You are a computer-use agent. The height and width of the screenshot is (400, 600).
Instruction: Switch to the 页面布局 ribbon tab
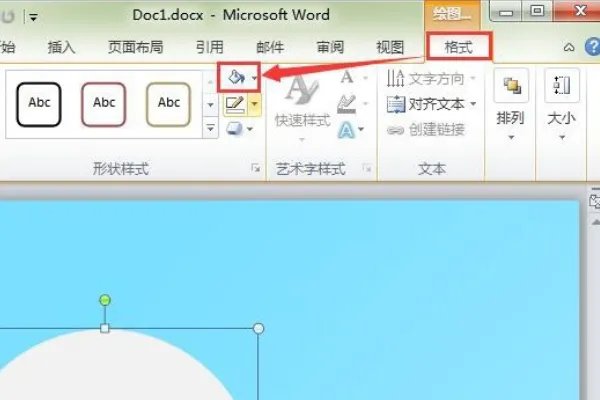coord(135,47)
